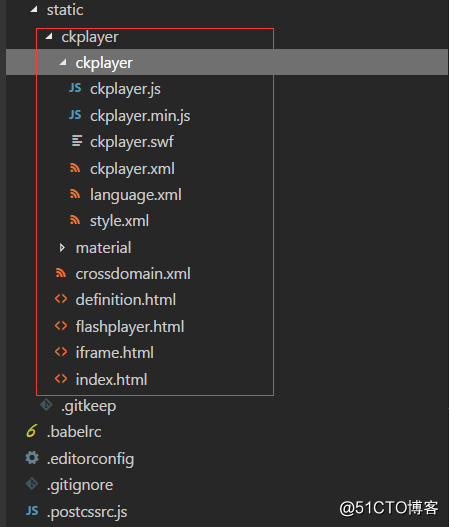449x527 pixels.
Task: Collapse the outer ckplayer folder arrow
Action: pos(49,36)
